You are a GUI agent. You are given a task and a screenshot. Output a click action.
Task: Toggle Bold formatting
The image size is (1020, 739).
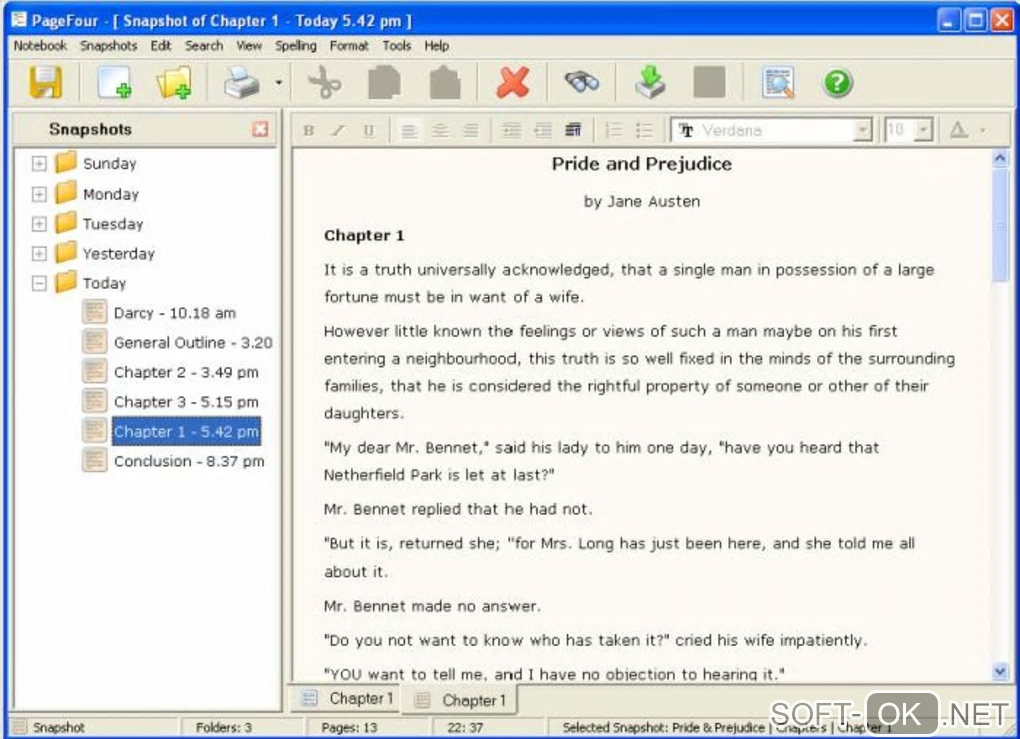(x=309, y=130)
